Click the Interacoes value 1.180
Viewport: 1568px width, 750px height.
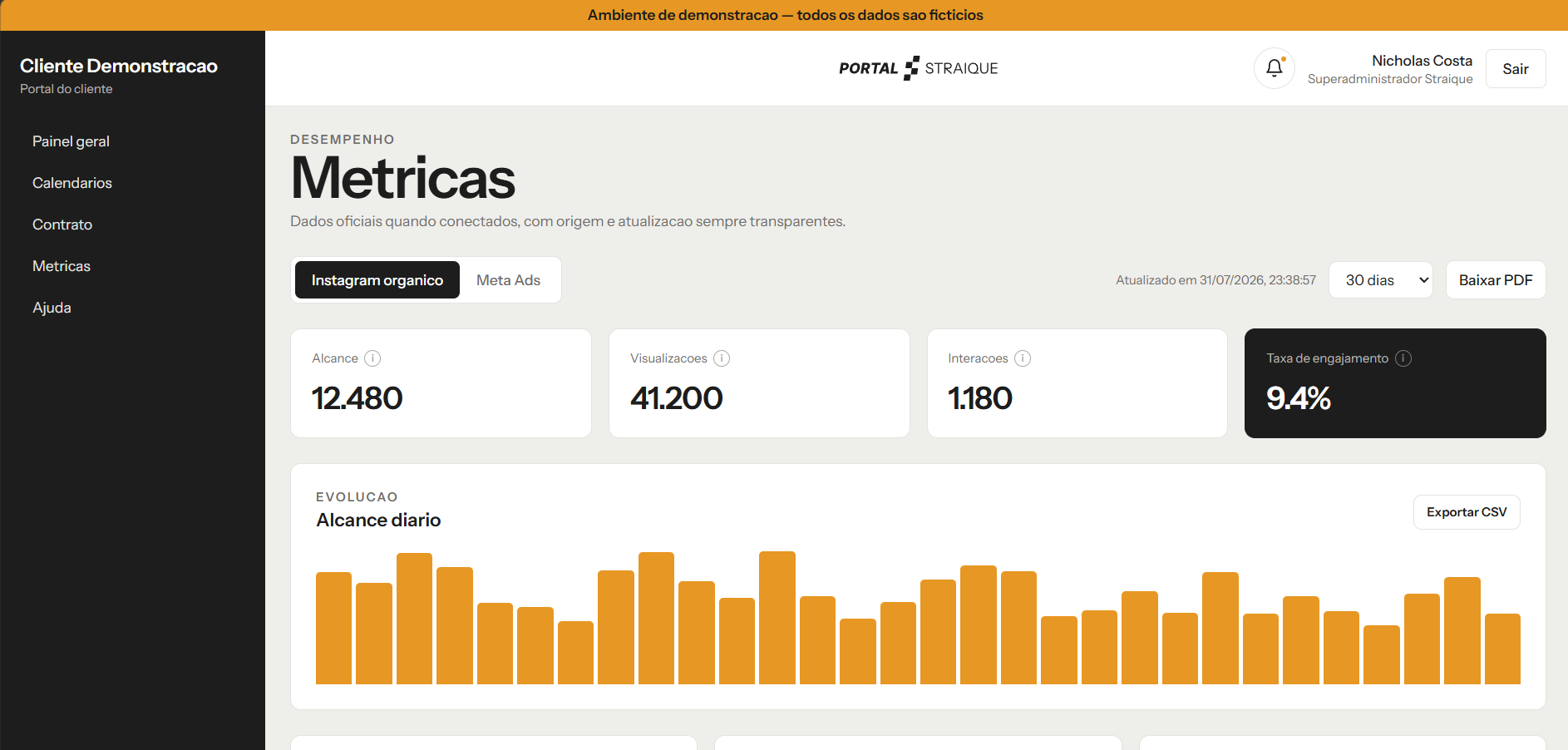pos(980,398)
